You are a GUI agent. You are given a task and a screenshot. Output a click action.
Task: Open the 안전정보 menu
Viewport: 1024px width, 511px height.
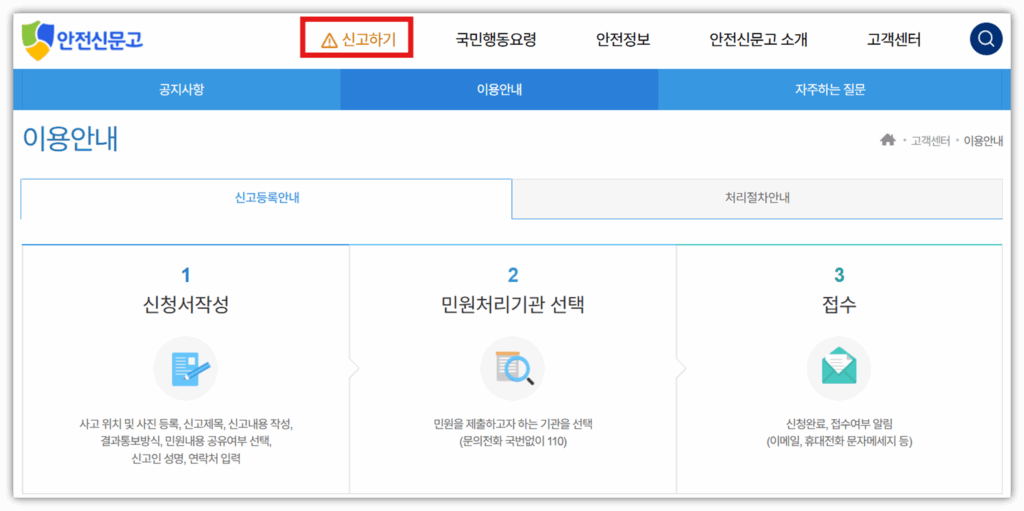tap(623, 40)
